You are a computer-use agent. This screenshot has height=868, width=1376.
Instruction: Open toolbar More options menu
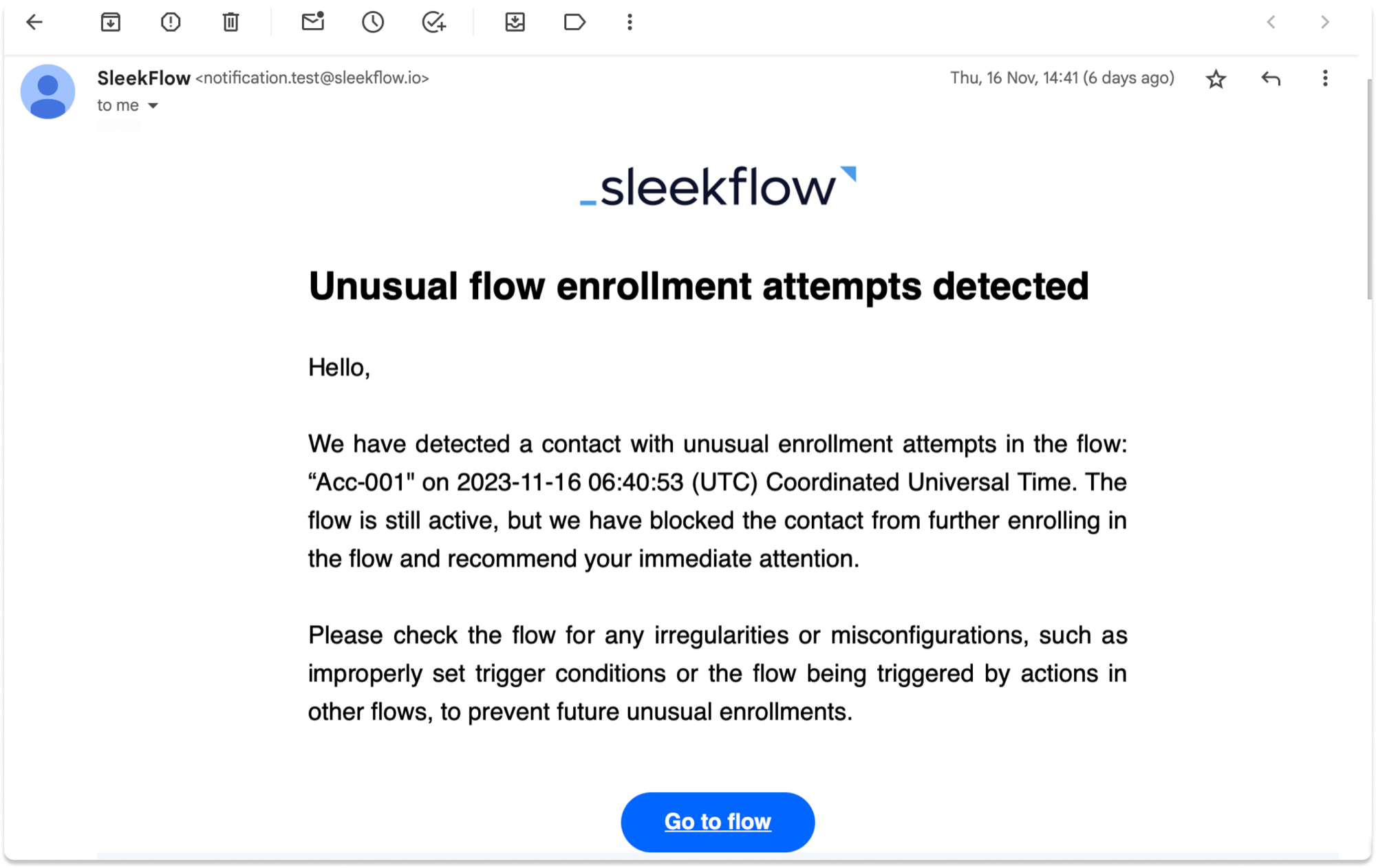[630, 22]
